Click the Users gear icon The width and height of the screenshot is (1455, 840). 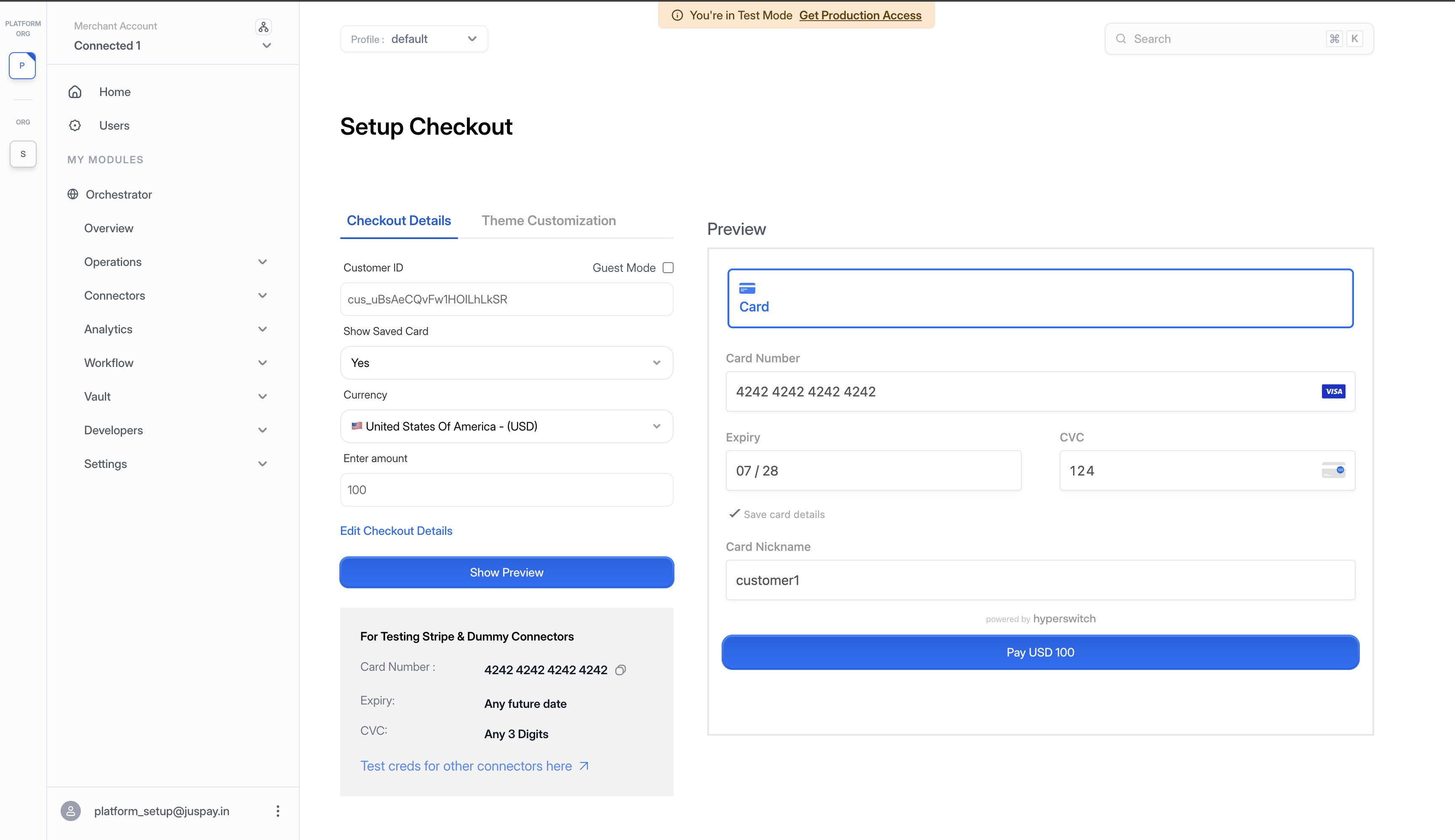coord(75,125)
